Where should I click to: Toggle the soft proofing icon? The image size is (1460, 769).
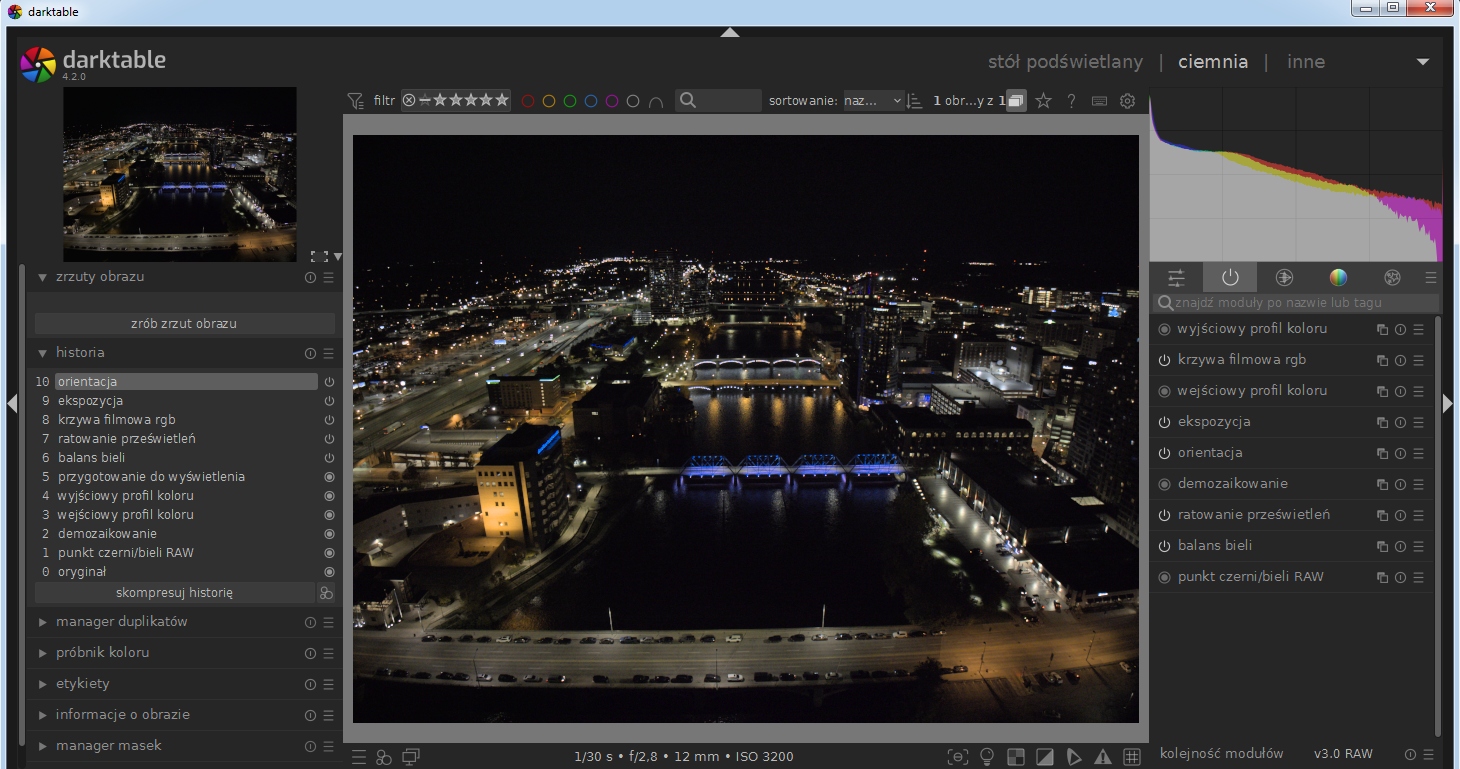tap(1074, 757)
